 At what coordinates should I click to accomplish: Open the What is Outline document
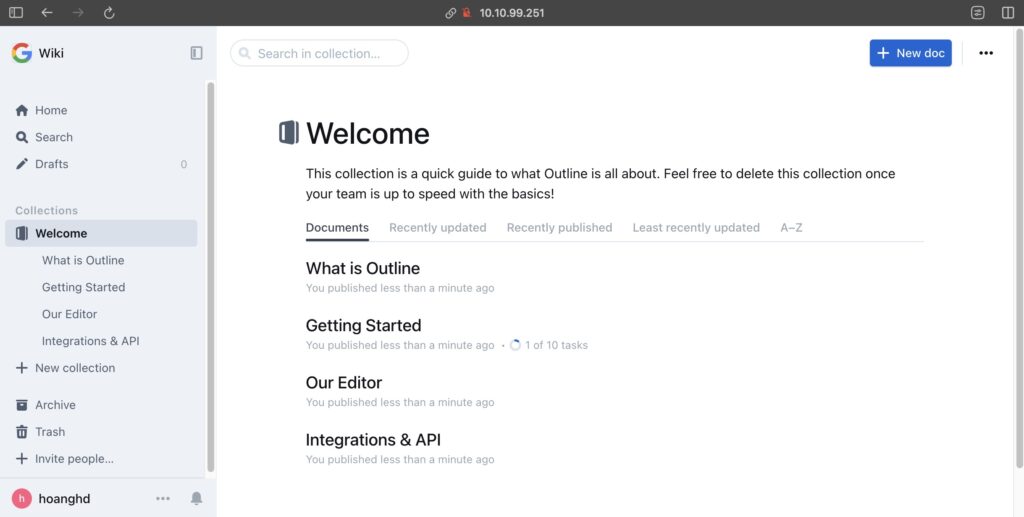coord(362,268)
